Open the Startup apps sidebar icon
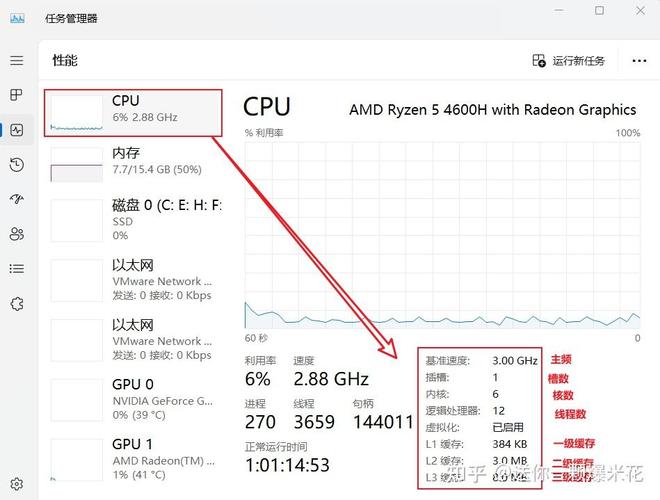Screen dimensions: 660x500 (16, 199)
